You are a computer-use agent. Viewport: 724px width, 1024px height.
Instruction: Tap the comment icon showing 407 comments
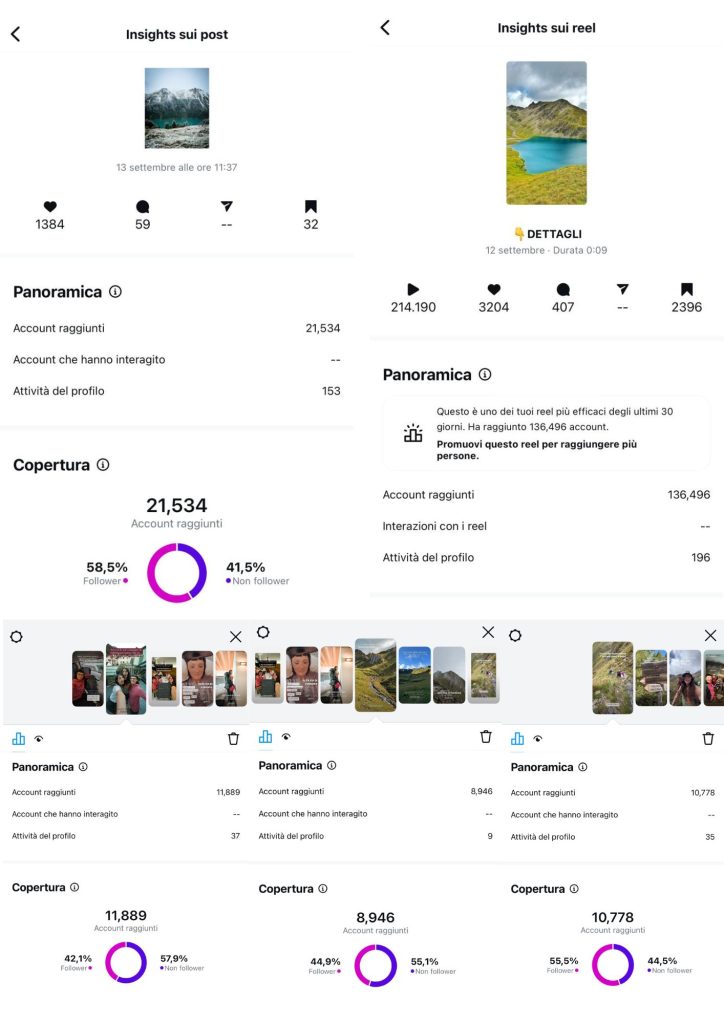[x=563, y=289]
